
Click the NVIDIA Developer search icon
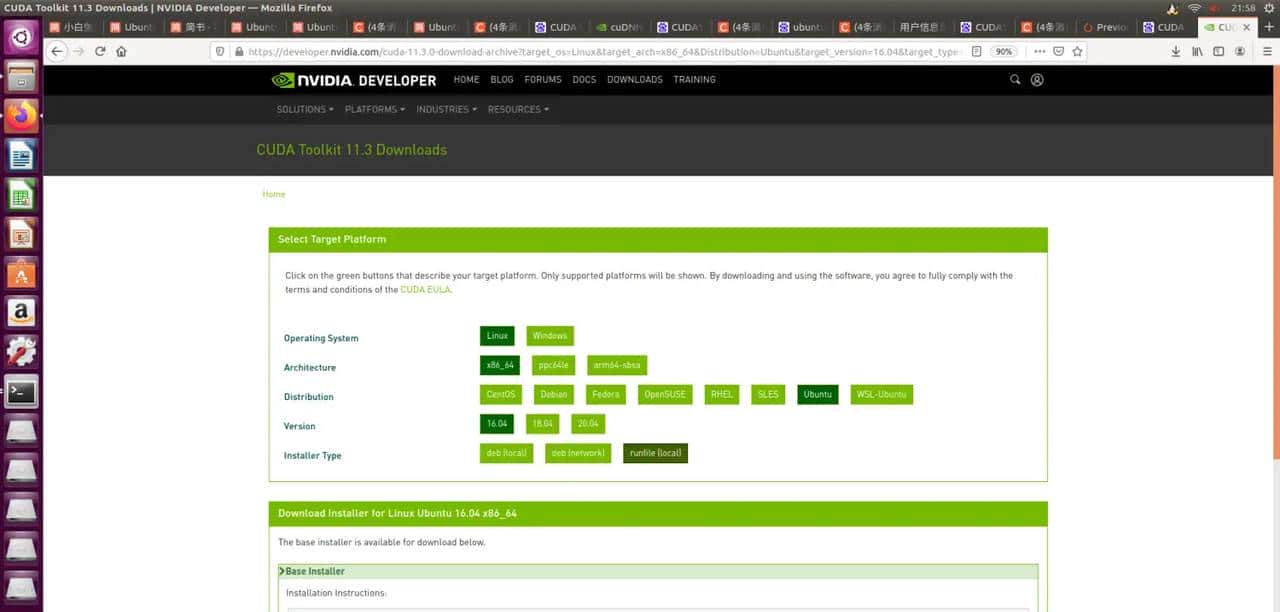coord(1014,79)
